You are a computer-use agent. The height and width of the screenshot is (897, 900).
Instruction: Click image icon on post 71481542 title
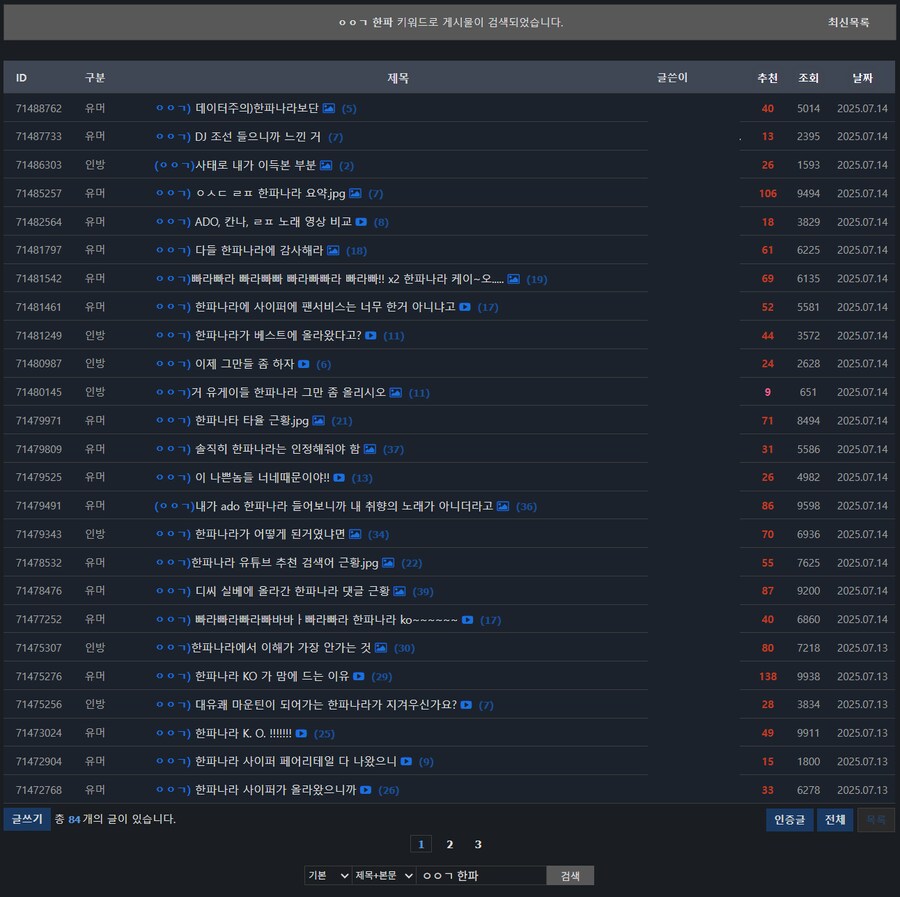point(514,279)
